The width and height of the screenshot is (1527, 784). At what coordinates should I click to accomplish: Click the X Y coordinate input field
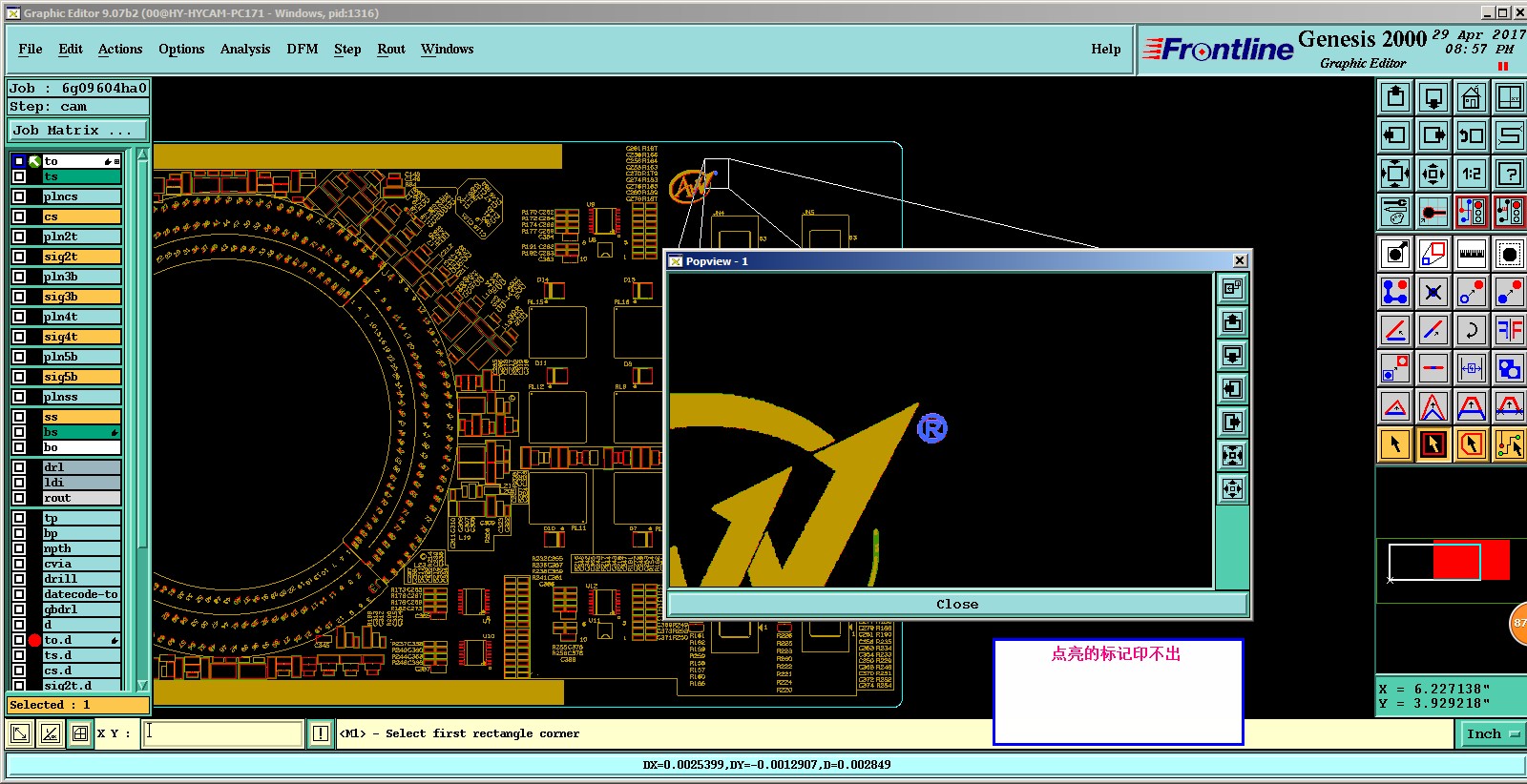click(x=222, y=733)
